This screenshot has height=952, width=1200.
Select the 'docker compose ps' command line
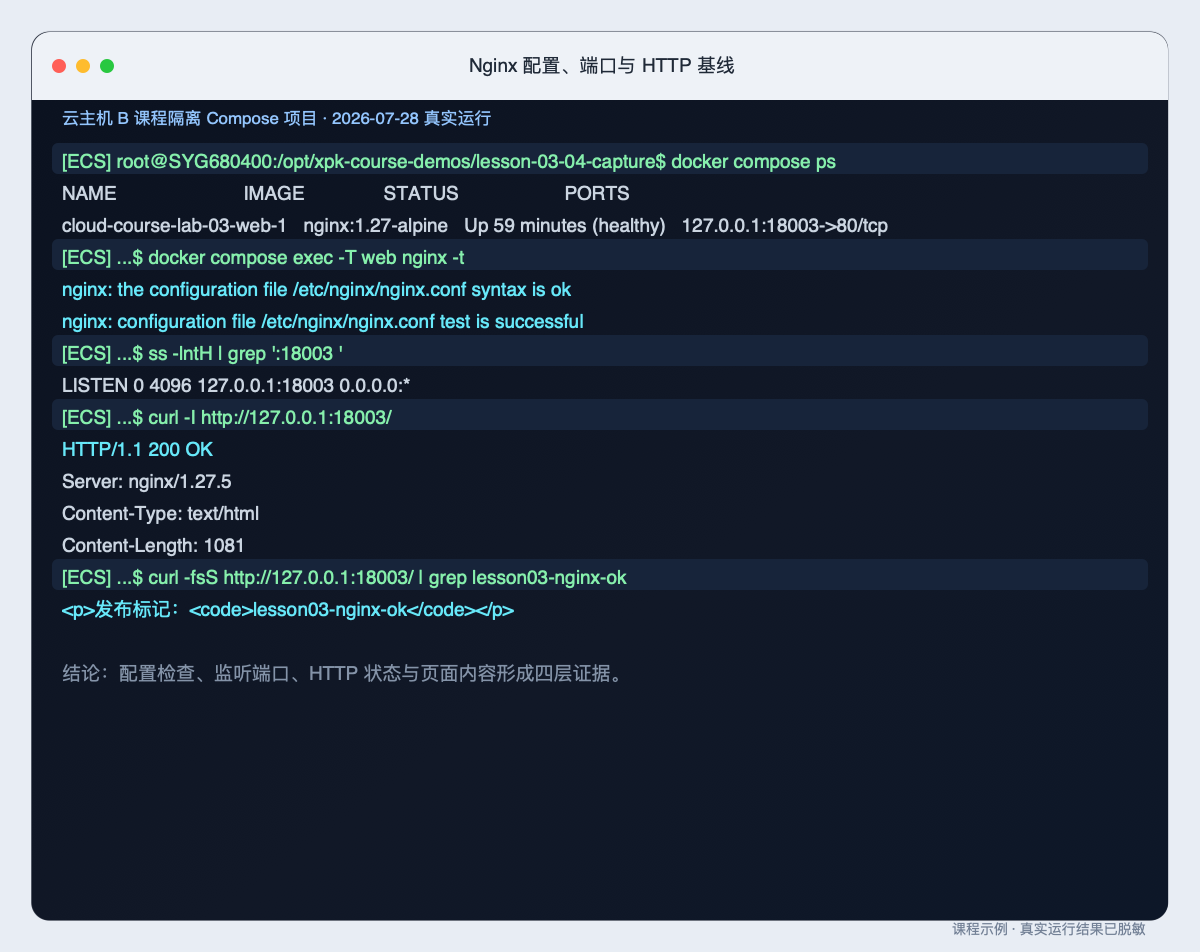click(600, 160)
